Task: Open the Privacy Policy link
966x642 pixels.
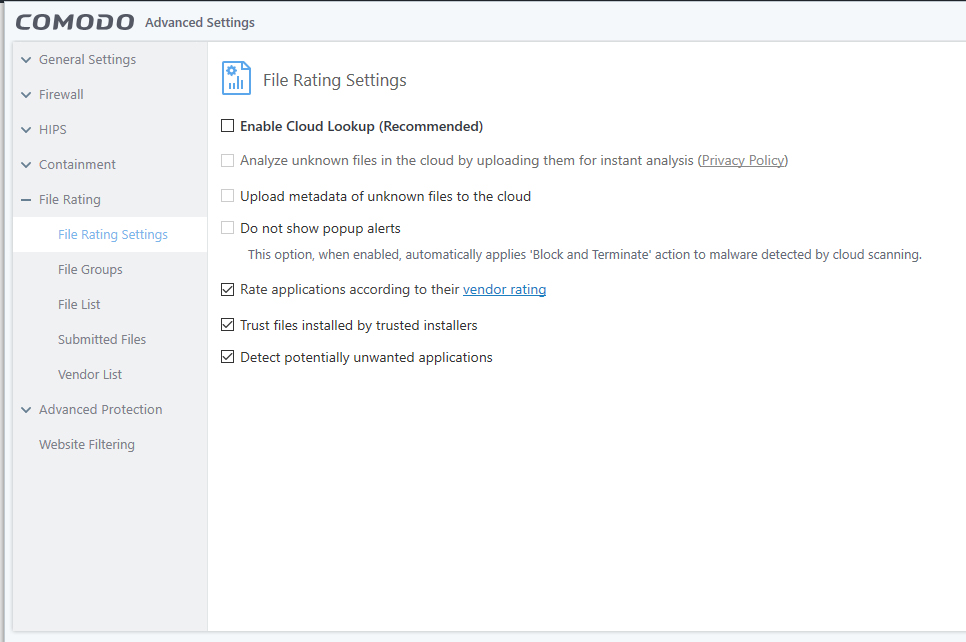Action: click(743, 160)
